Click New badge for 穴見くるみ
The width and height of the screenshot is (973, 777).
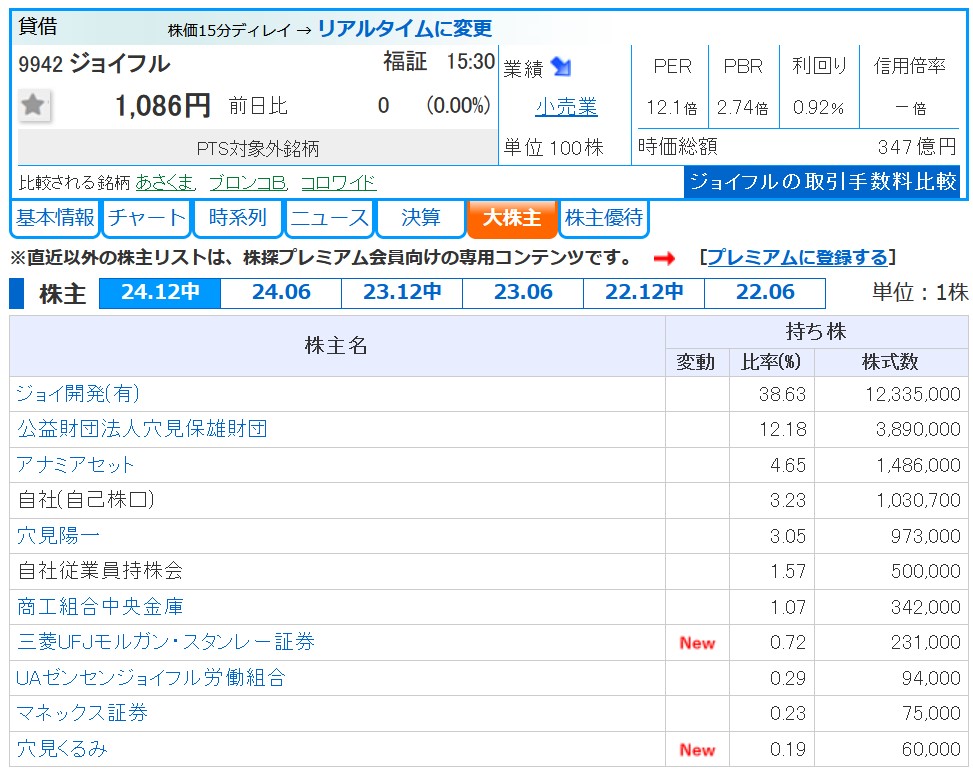pyautogui.click(x=697, y=750)
